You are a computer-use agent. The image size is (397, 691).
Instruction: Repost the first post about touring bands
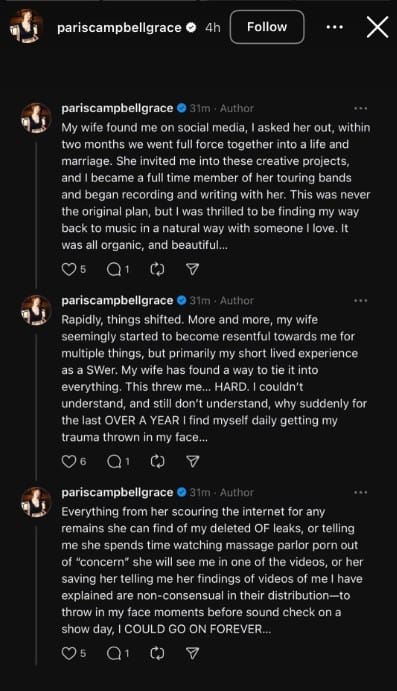pos(157,269)
